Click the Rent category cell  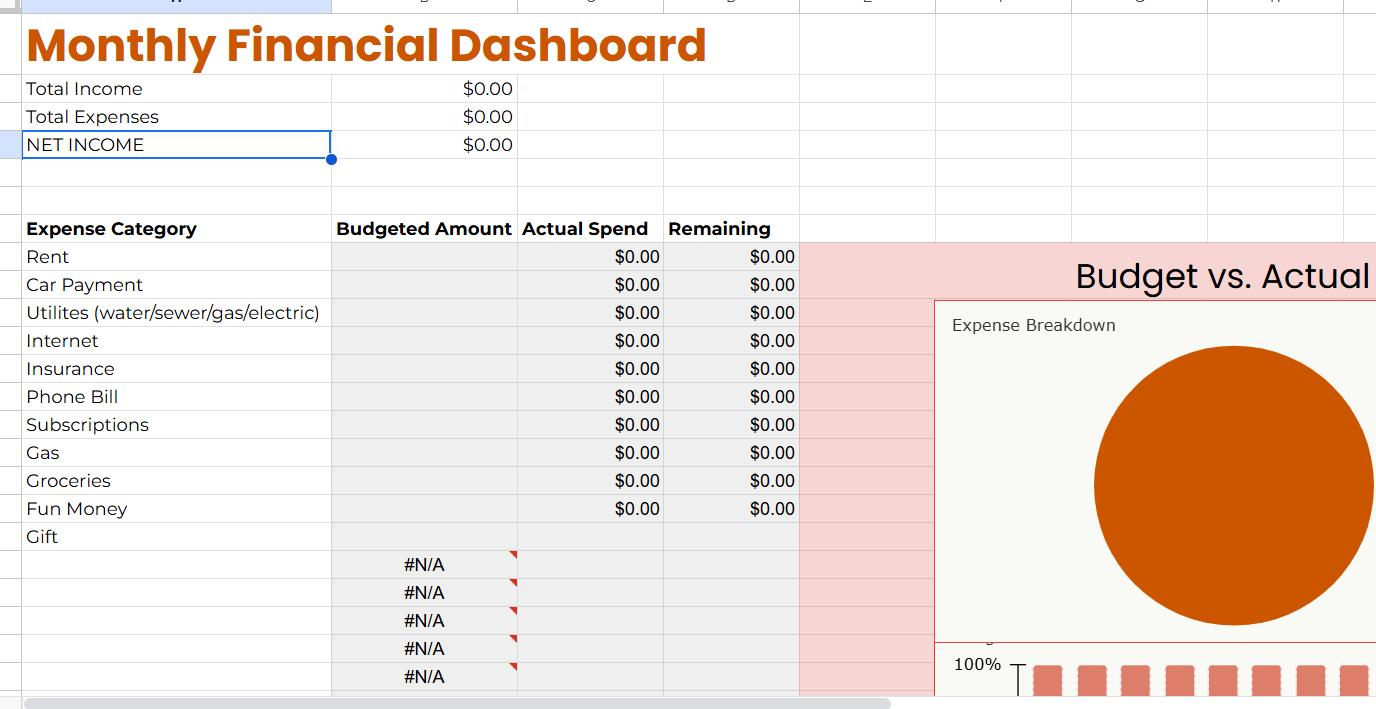pos(176,257)
